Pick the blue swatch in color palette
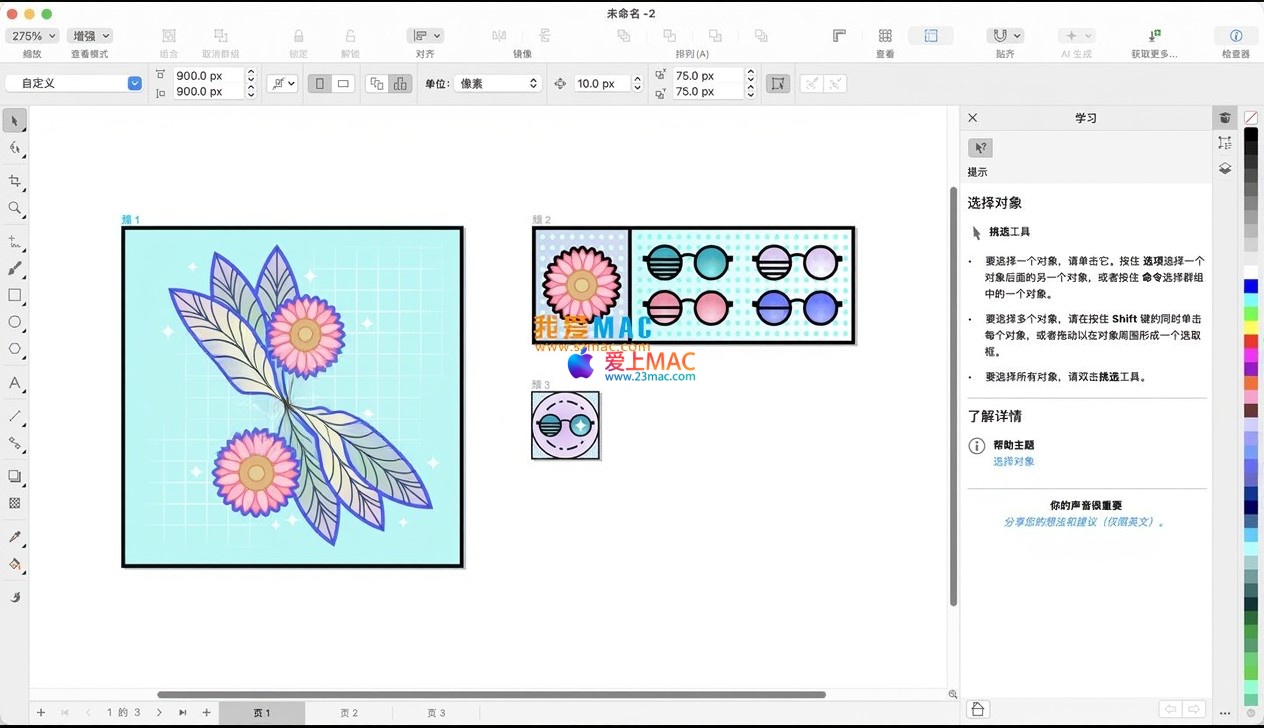 click(x=1250, y=287)
